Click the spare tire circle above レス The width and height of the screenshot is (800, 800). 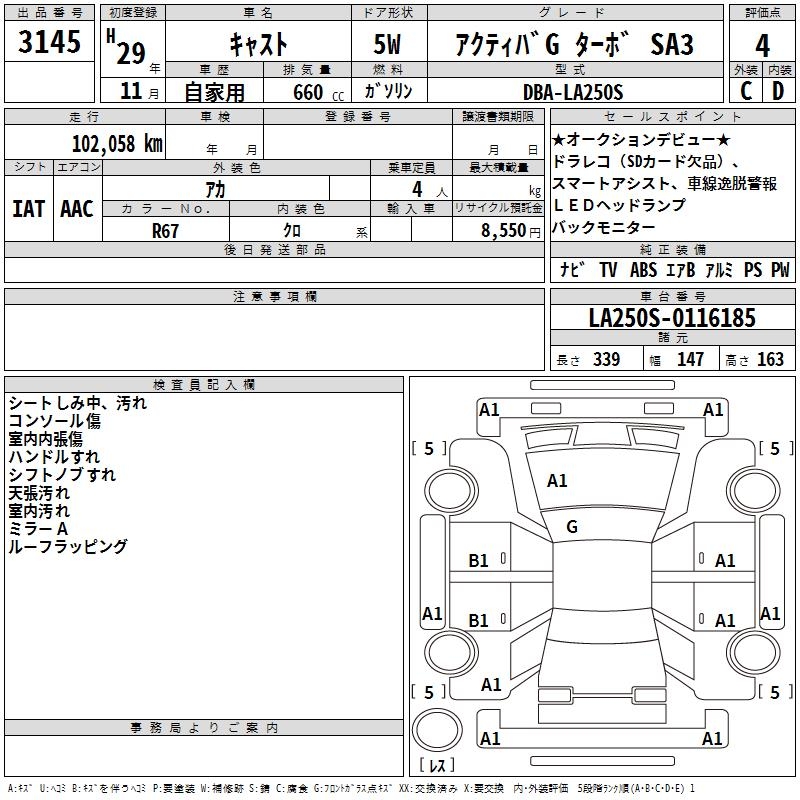437,730
